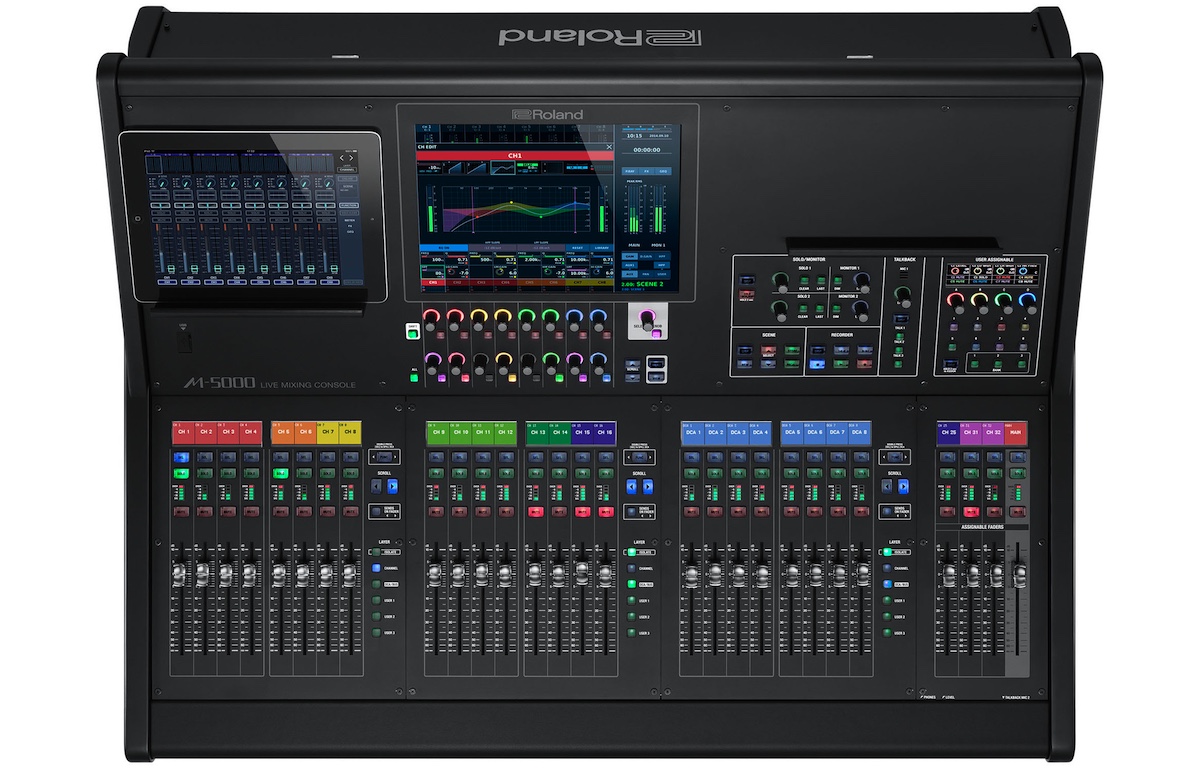Viewport: 1200px width, 776px height.
Task: Solo channel CH 10
Action: (460, 472)
